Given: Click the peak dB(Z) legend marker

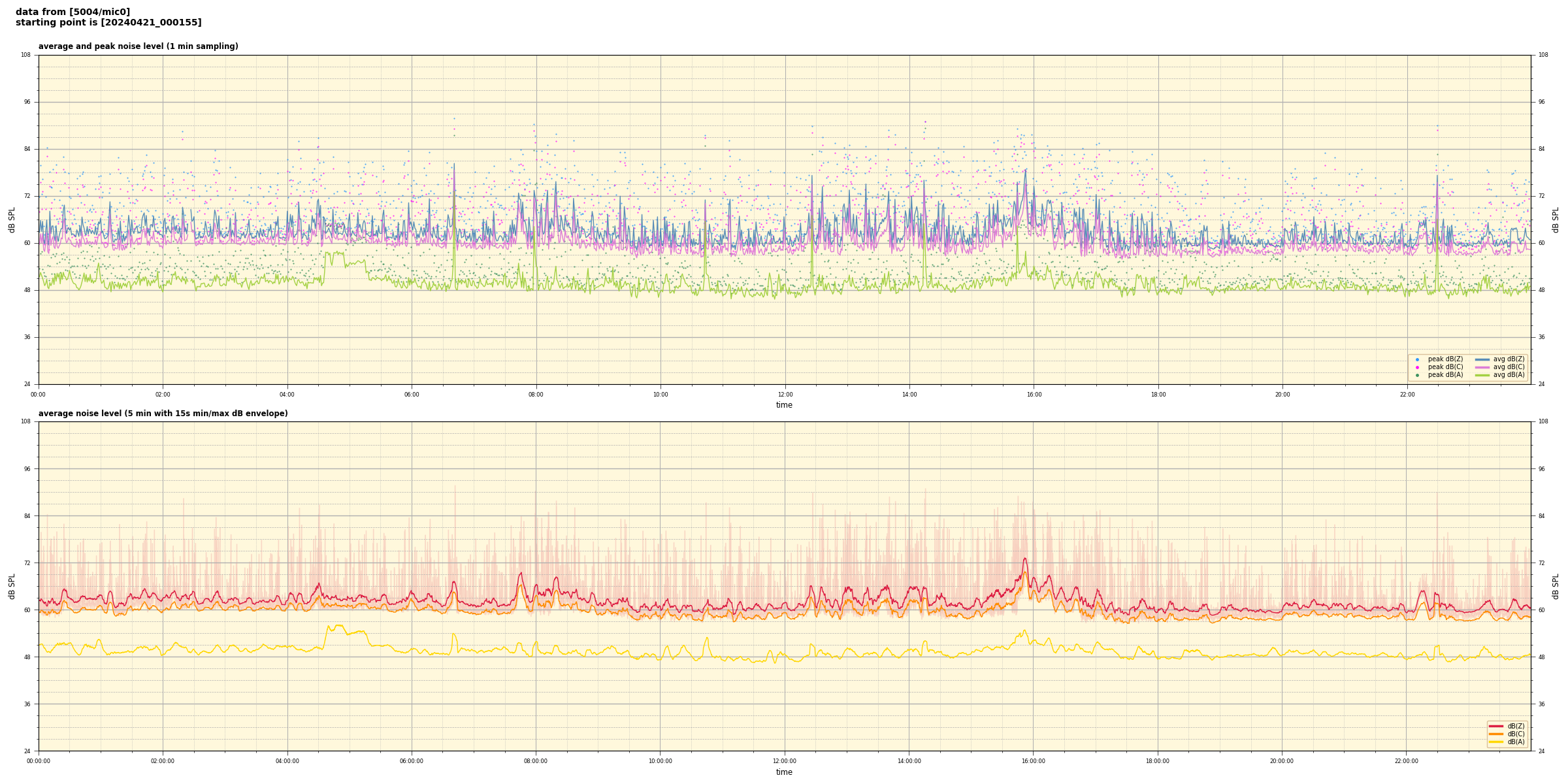Looking at the screenshot, I should tap(1417, 359).
